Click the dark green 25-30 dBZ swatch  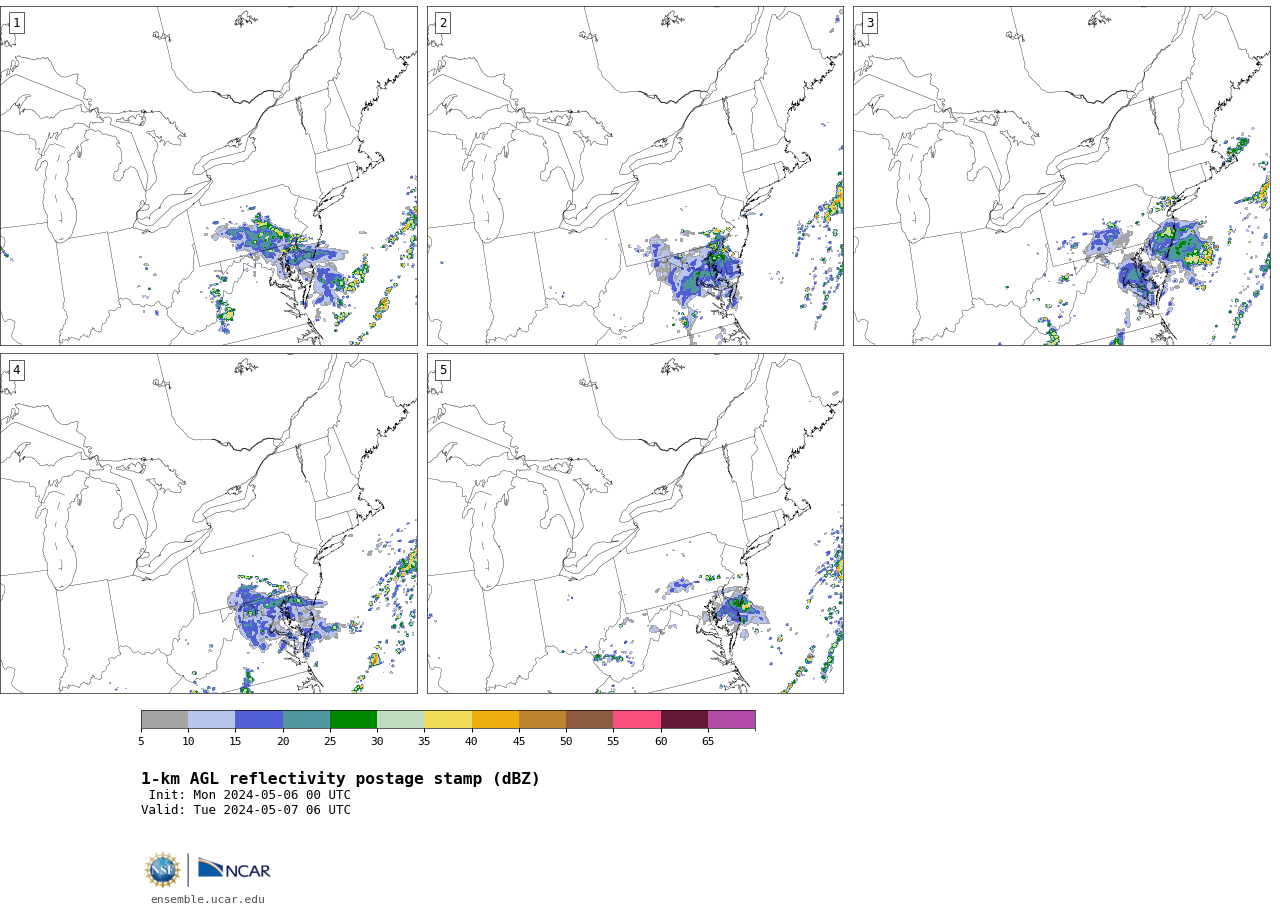coord(353,720)
